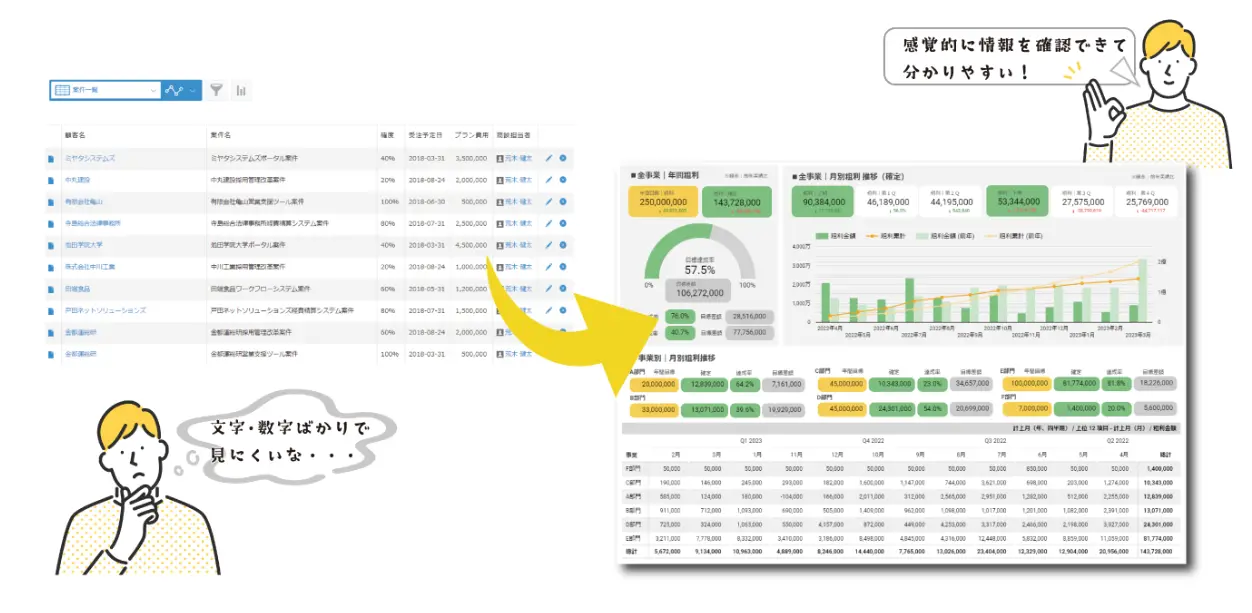This screenshot has width=1252, height=613.
Task: Click the green 76.0% achievement badge
Action: coord(681,316)
